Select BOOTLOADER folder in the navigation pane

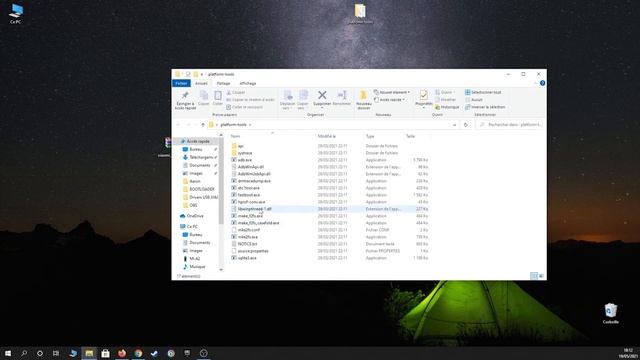pyautogui.click(x=199, y=189)
